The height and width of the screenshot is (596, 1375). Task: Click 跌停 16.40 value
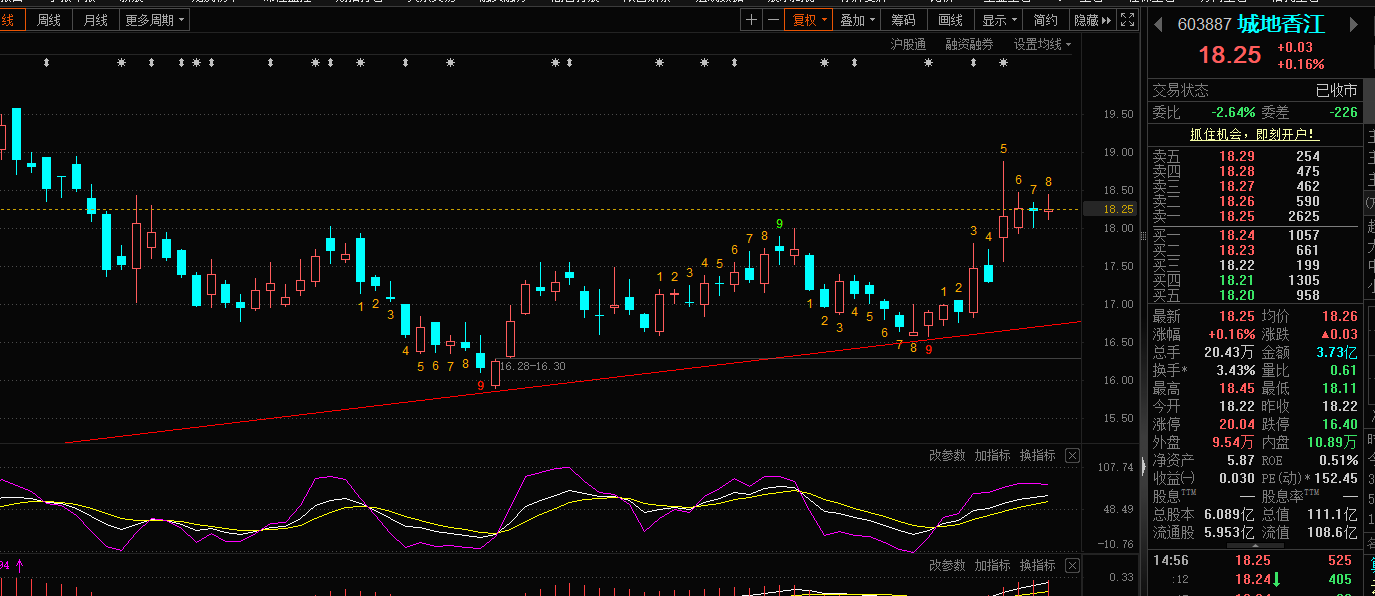click(1339, 424)
